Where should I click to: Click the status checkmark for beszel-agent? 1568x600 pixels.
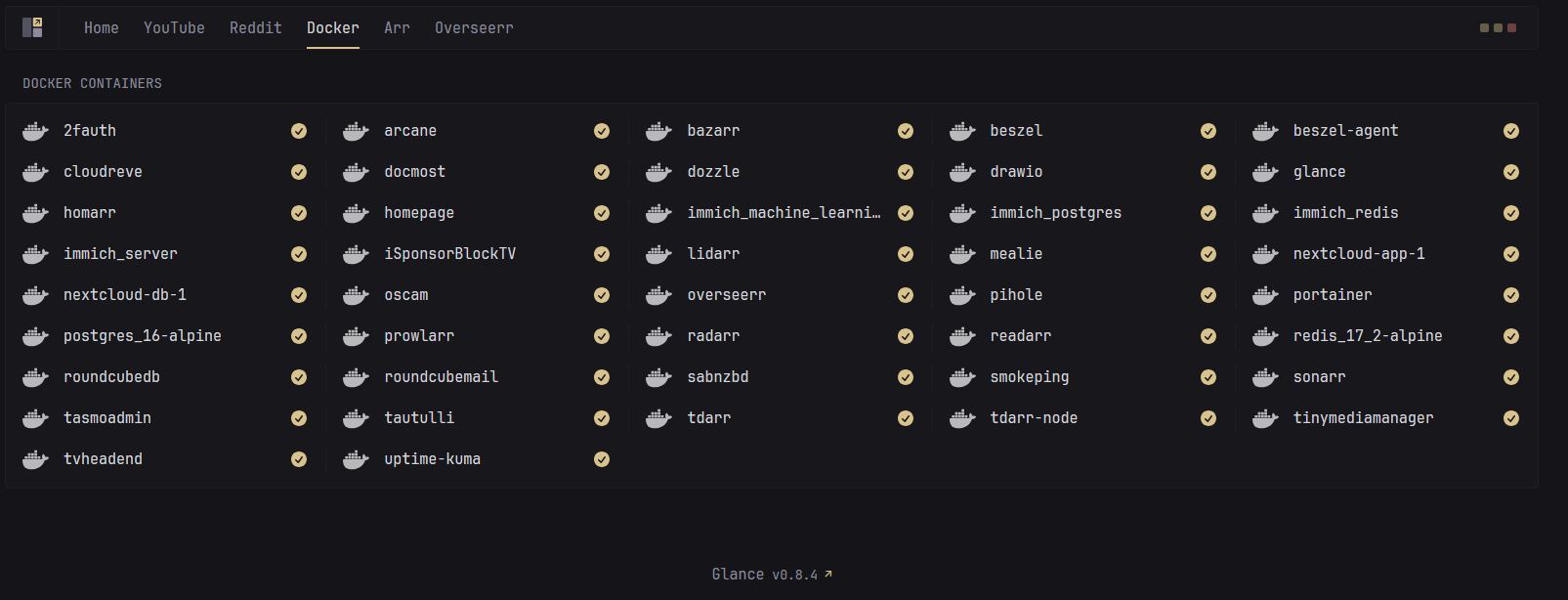pos(1510,131)
